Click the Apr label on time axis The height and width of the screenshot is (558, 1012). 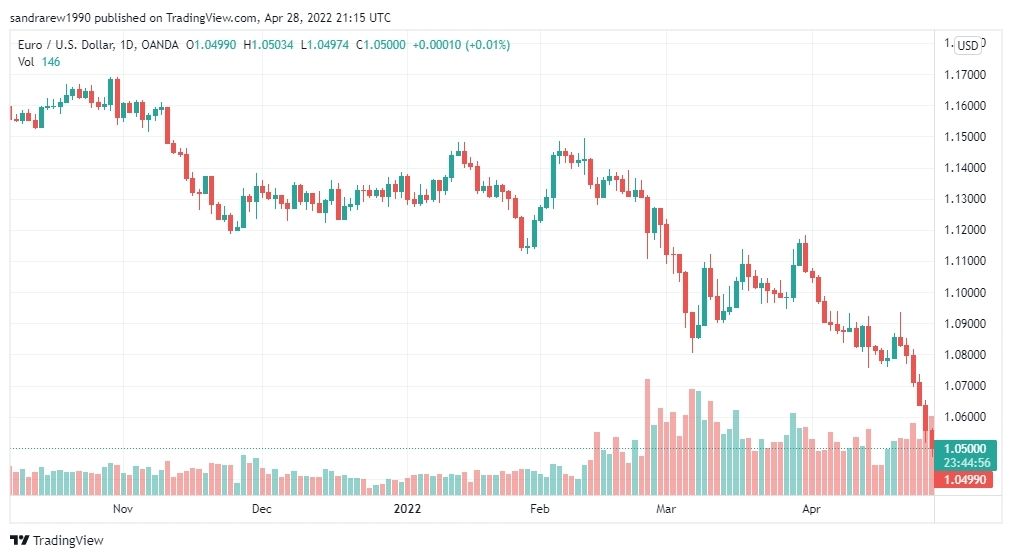(x=811, y=509)
